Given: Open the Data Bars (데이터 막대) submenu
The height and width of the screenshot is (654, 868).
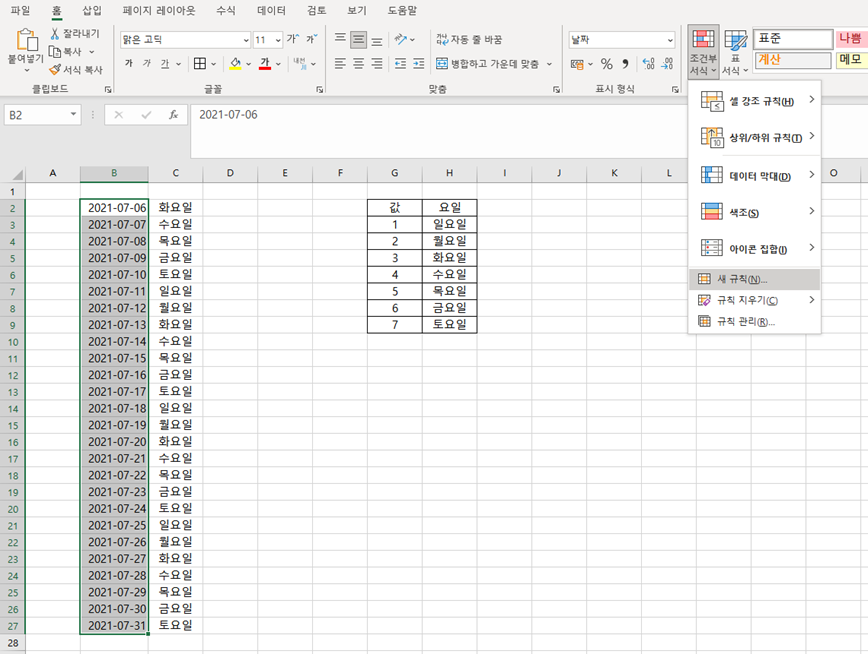Looking at the screenshot, I should (x=755, y=176).
